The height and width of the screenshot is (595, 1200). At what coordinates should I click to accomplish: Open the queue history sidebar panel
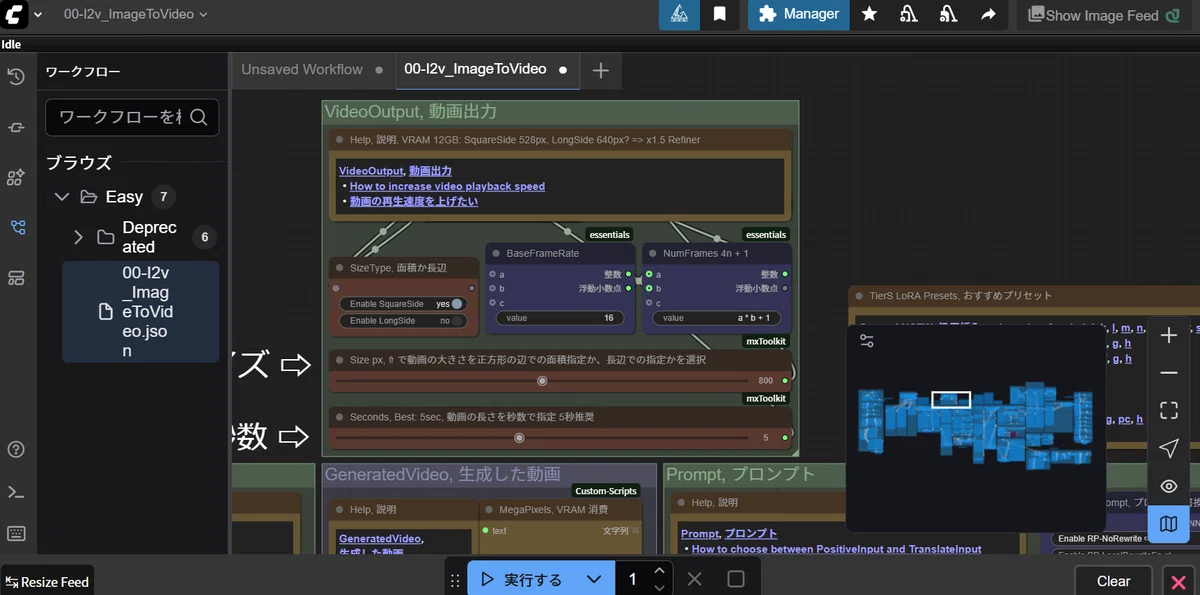pos(16,77)
